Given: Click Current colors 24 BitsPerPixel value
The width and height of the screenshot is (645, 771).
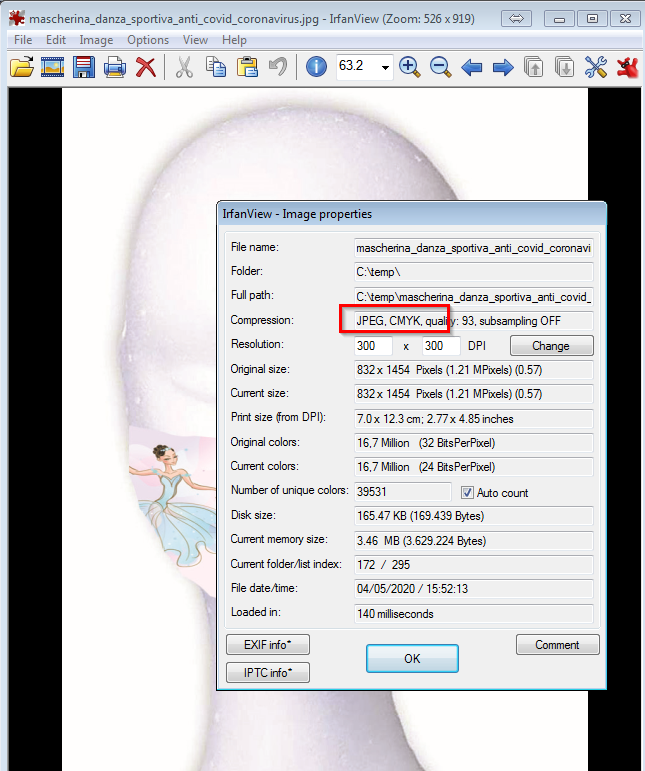Looking at the screenshot, I should pyautogui.click(x=473, y=467).
